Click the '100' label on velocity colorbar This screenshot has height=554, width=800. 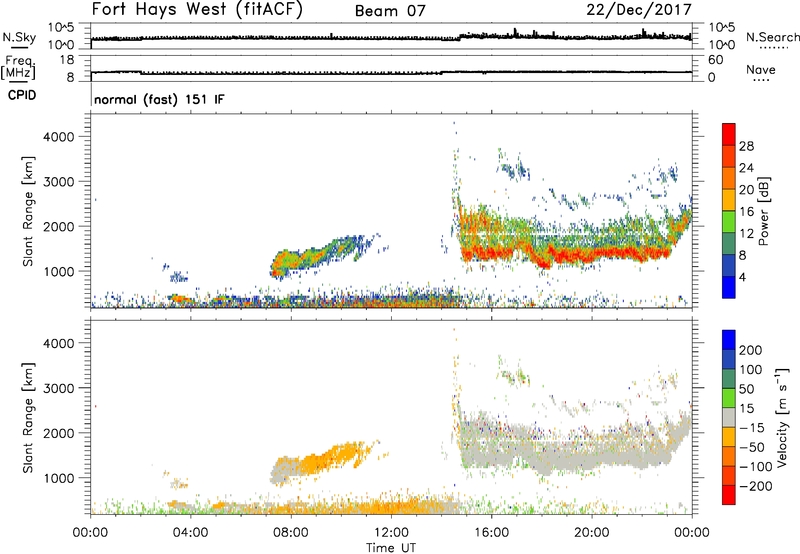pos(751,370)
